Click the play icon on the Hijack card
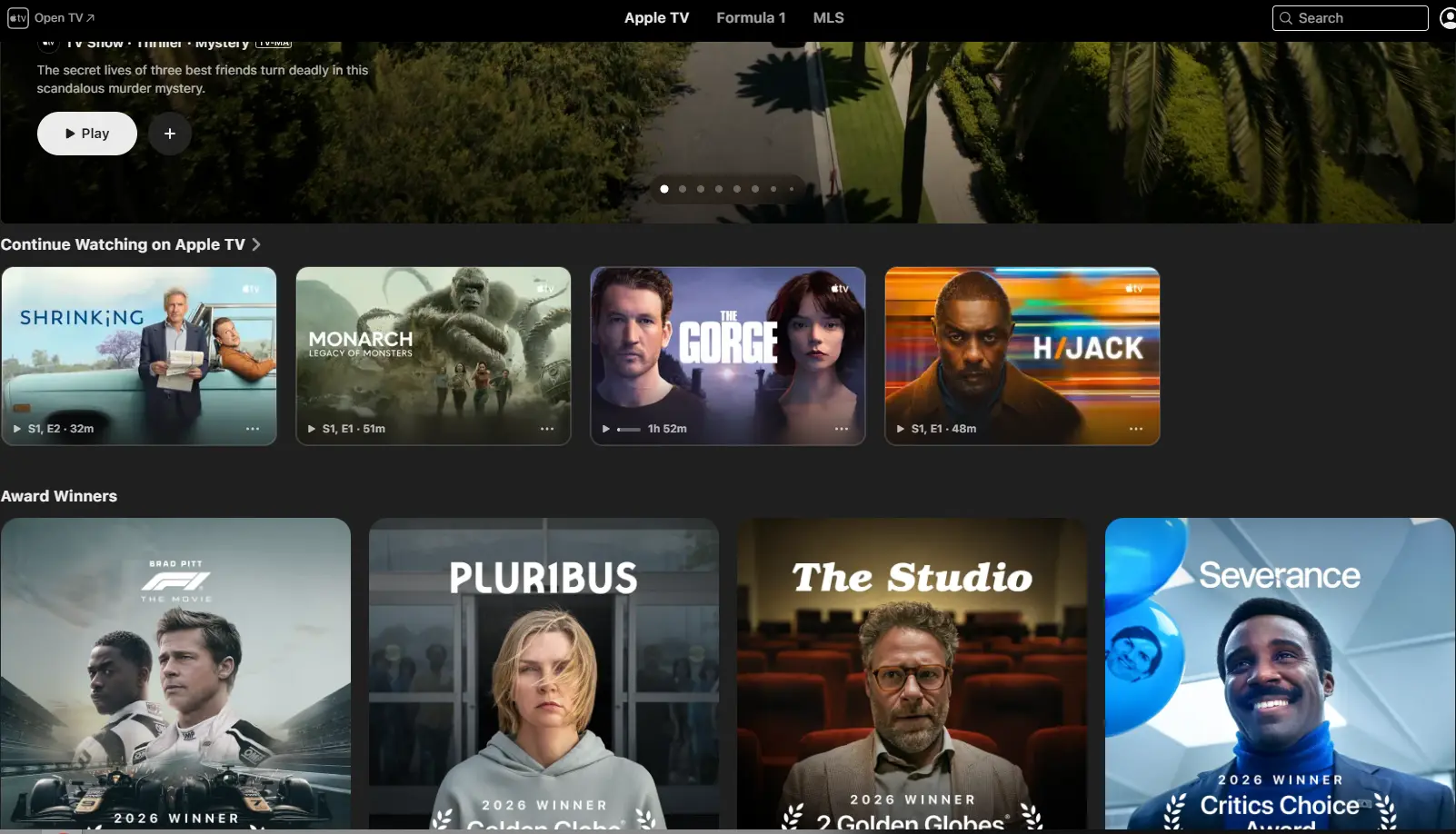 [x=901, y=429]
